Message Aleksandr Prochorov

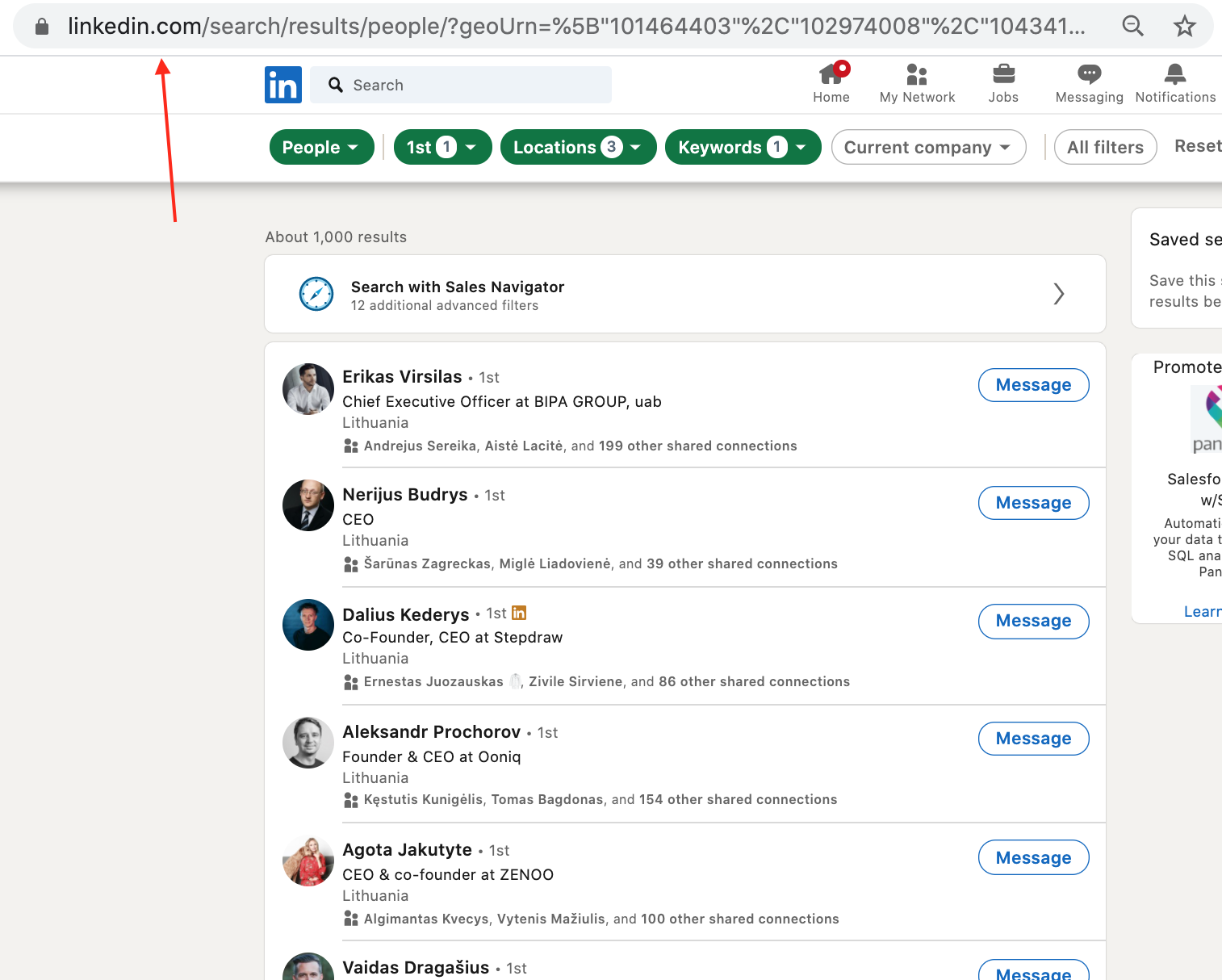[1033, 739]
